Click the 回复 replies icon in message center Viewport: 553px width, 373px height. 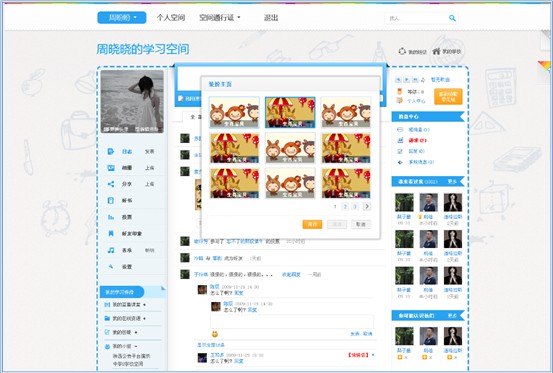click(x=400, y=151)
